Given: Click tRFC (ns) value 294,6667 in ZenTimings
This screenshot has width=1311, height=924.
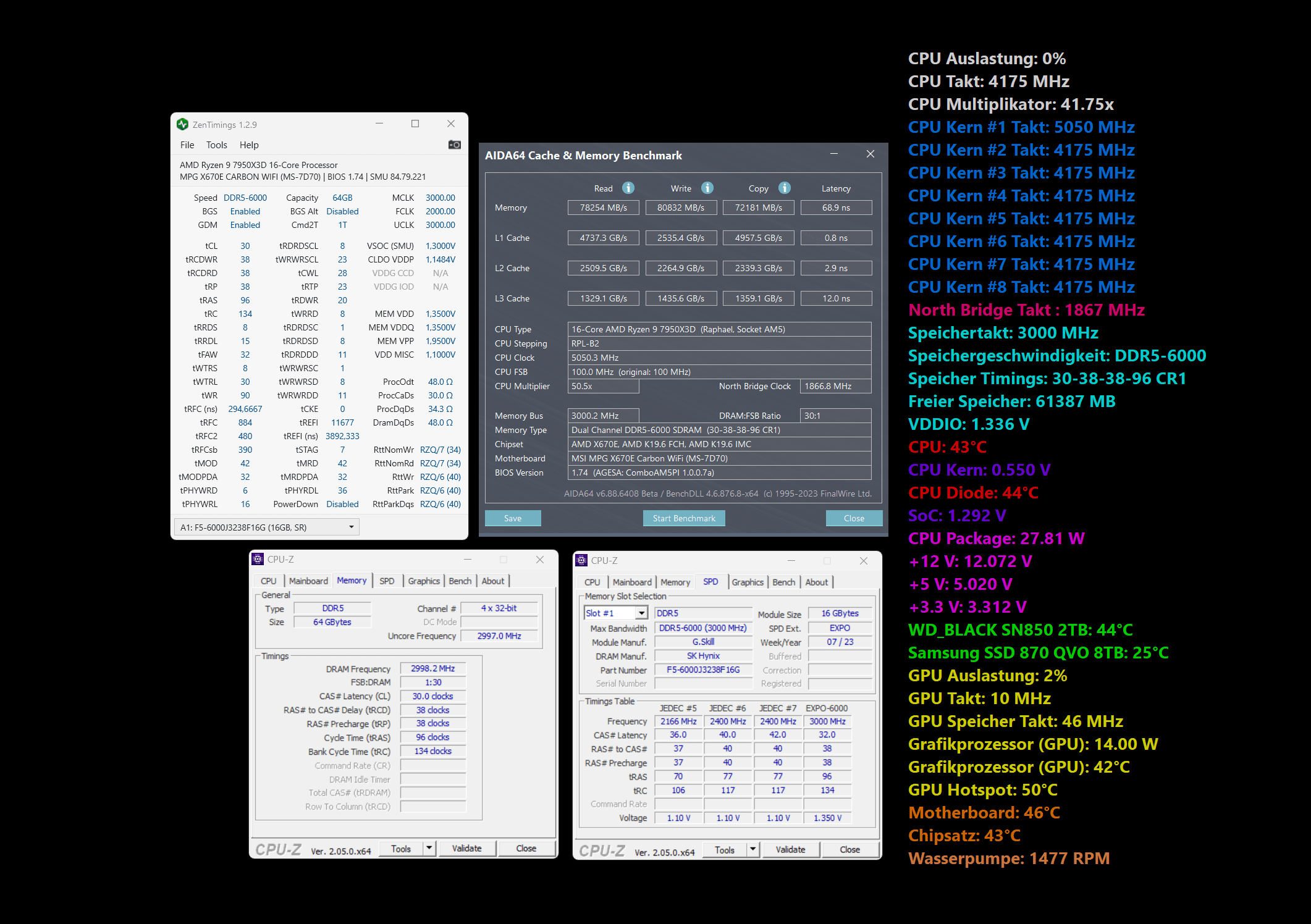Looking at the screenshot, I should coord(245,409).
